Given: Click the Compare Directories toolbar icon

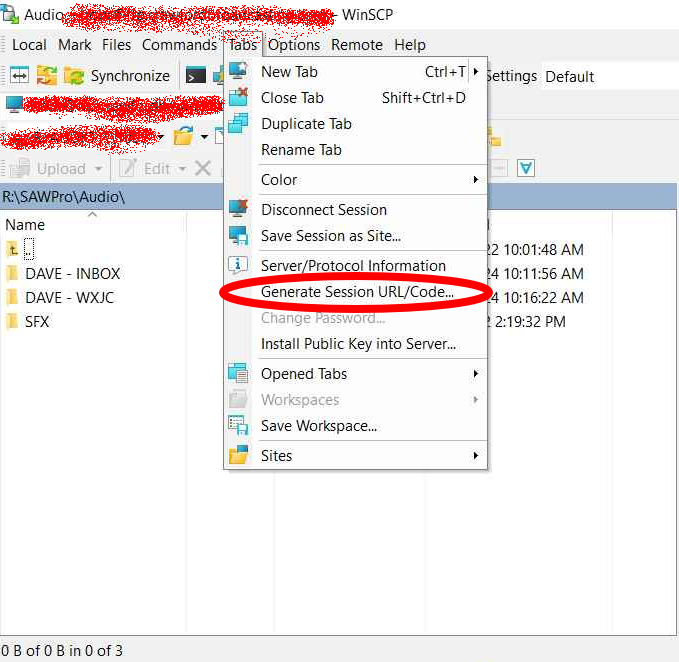Looking at the screenshot, I should (19, 76).
